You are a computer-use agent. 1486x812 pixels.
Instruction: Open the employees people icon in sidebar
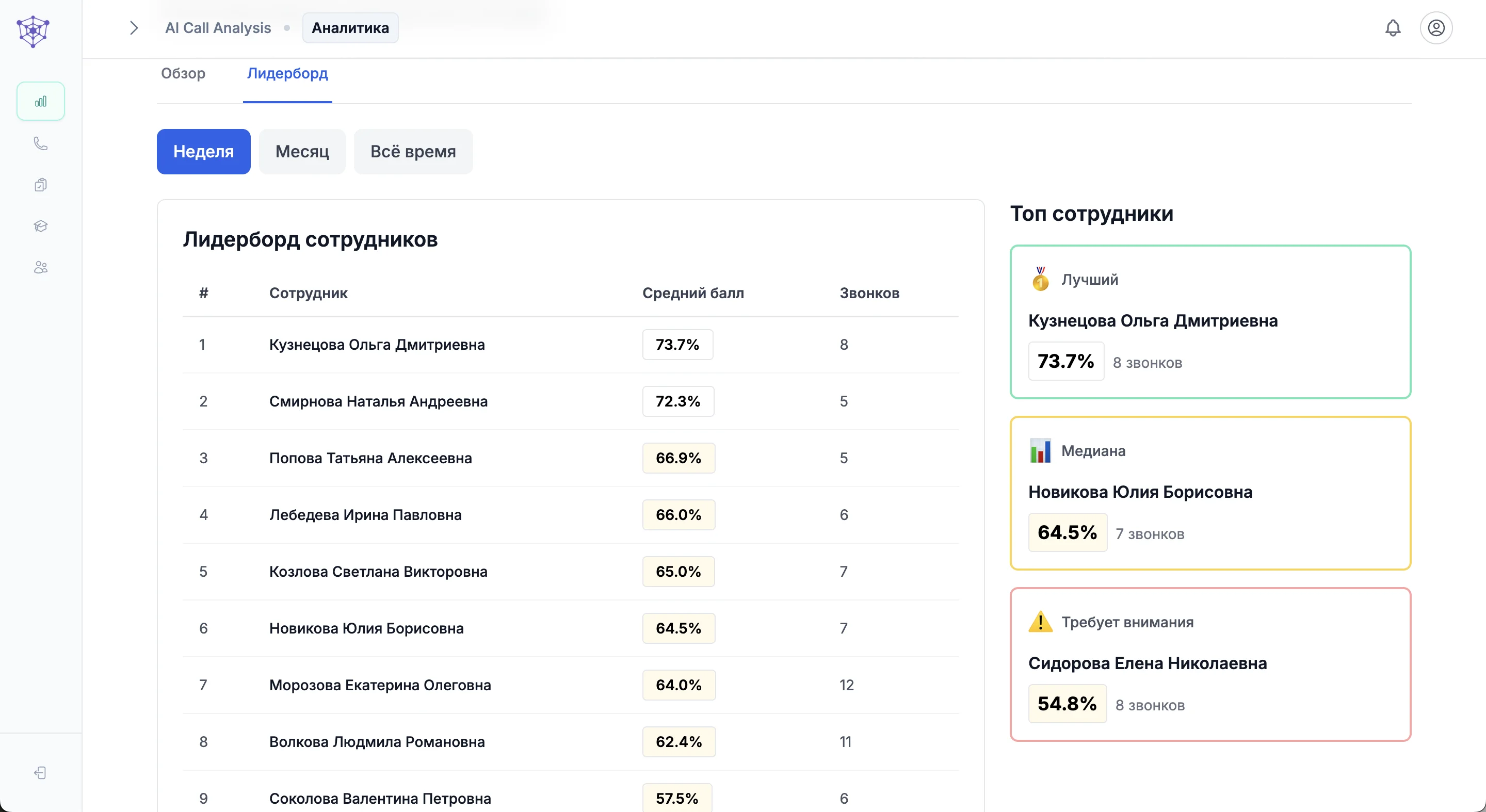(40, 268)
